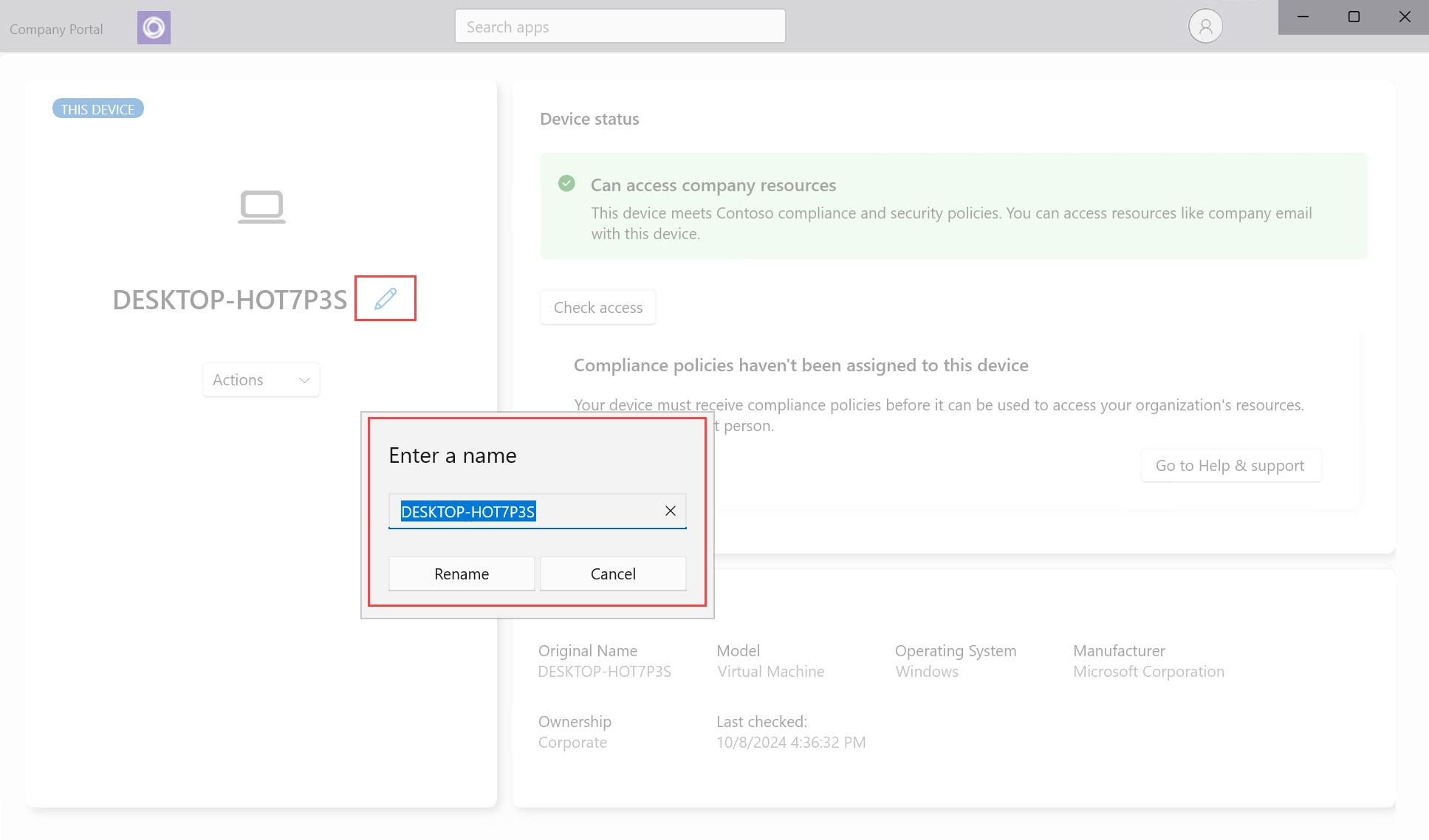Click the rename/edit pencil icon
The height and width of the screenshot is (840, 1429).
pyautogui.click(x=385, y=298)
